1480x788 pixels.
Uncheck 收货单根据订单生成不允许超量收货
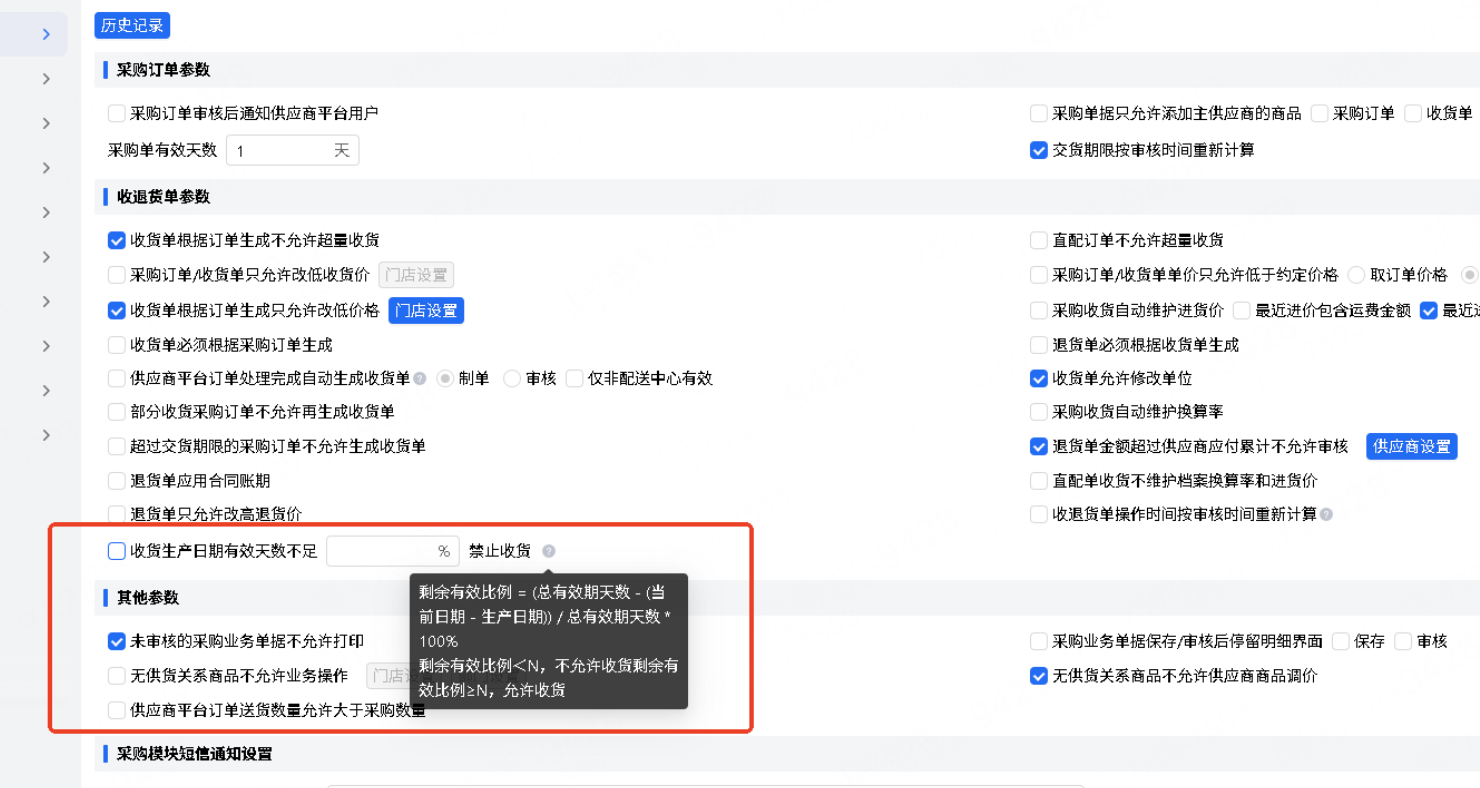click(x=117, y=241)
